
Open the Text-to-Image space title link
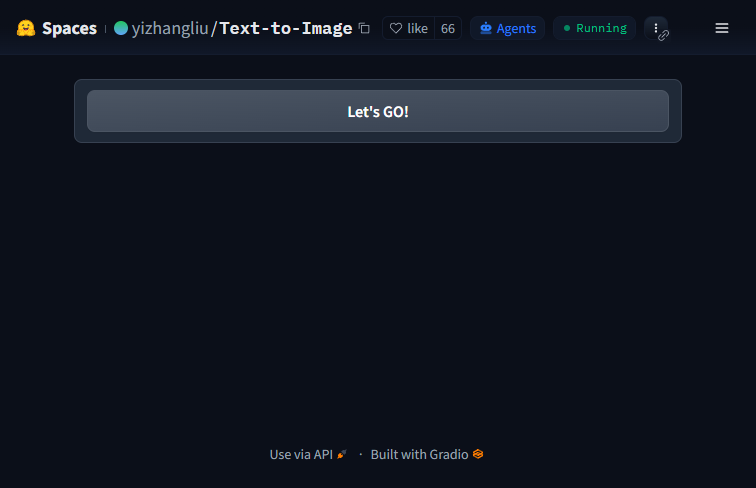point(286,28)
